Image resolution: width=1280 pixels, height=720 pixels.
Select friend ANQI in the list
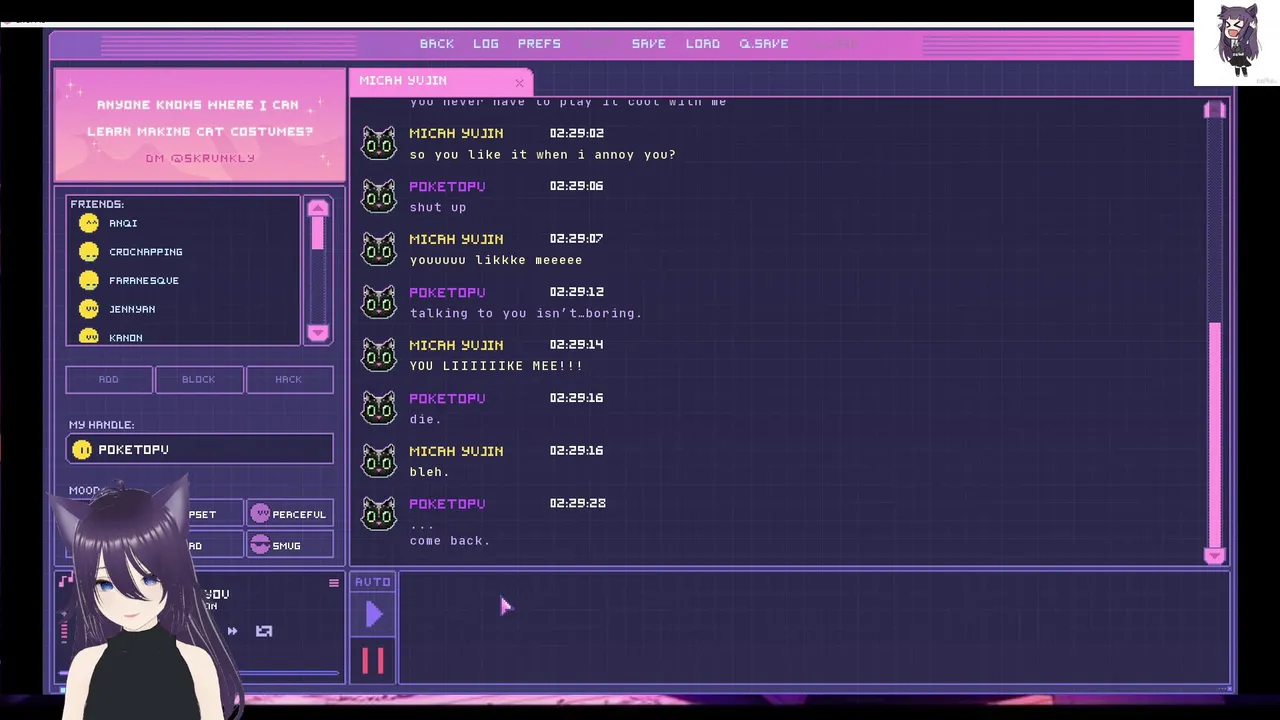123,223
